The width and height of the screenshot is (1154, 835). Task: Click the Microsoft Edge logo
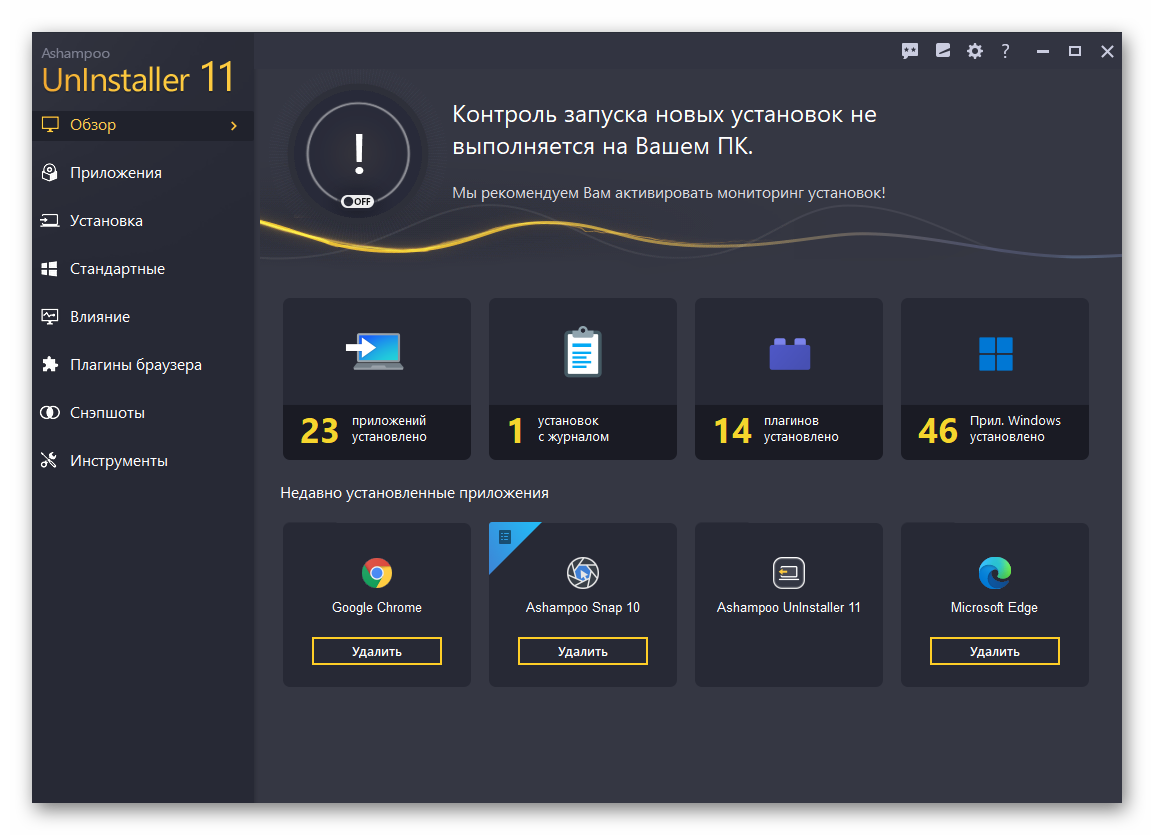click(x=995, y=572)
